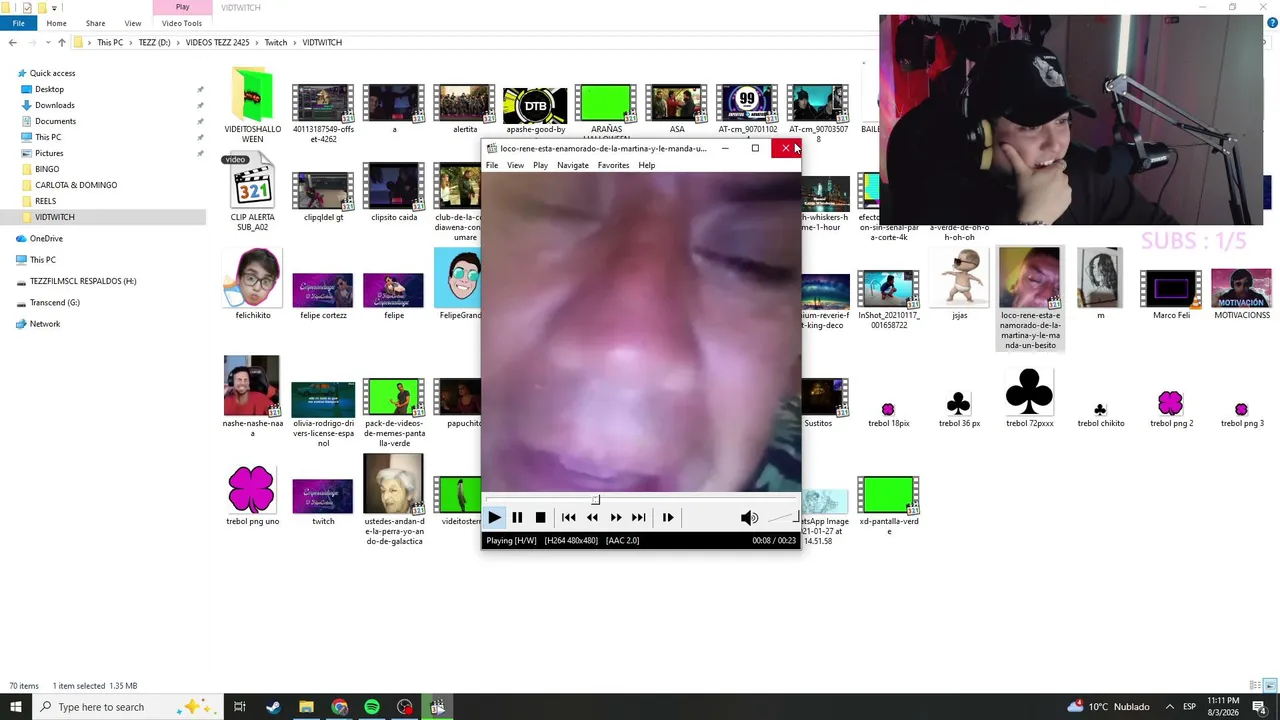Screen dimensions: 1280x720
Task: Select the felipe cortezz video thumbnail
Action: 323,296
